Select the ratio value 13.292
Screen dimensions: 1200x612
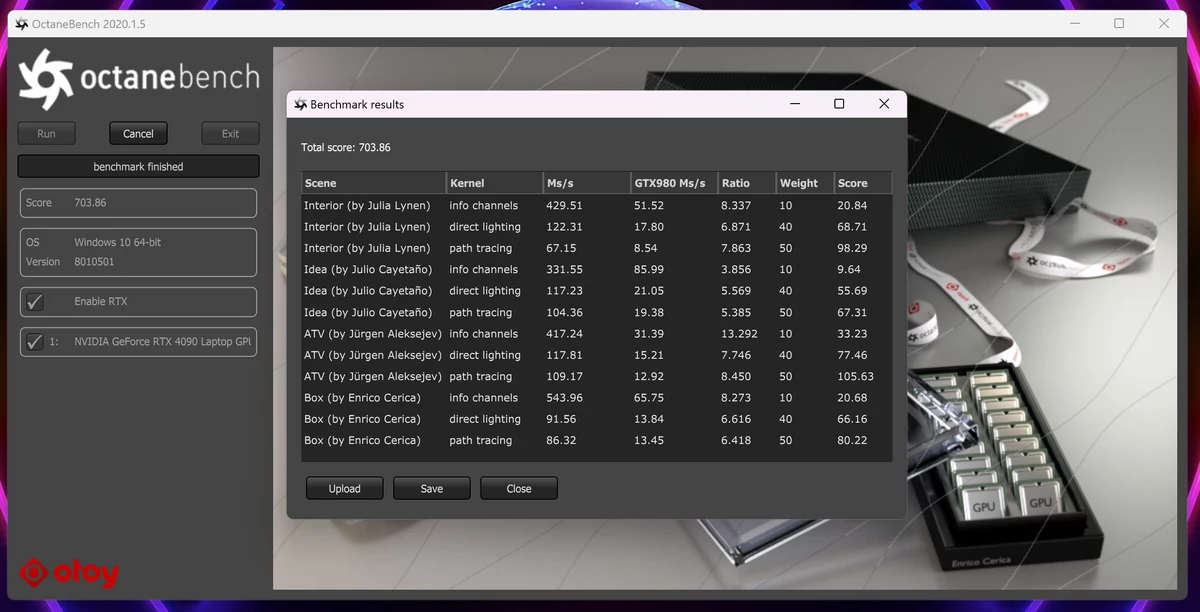tap(739, 334)
